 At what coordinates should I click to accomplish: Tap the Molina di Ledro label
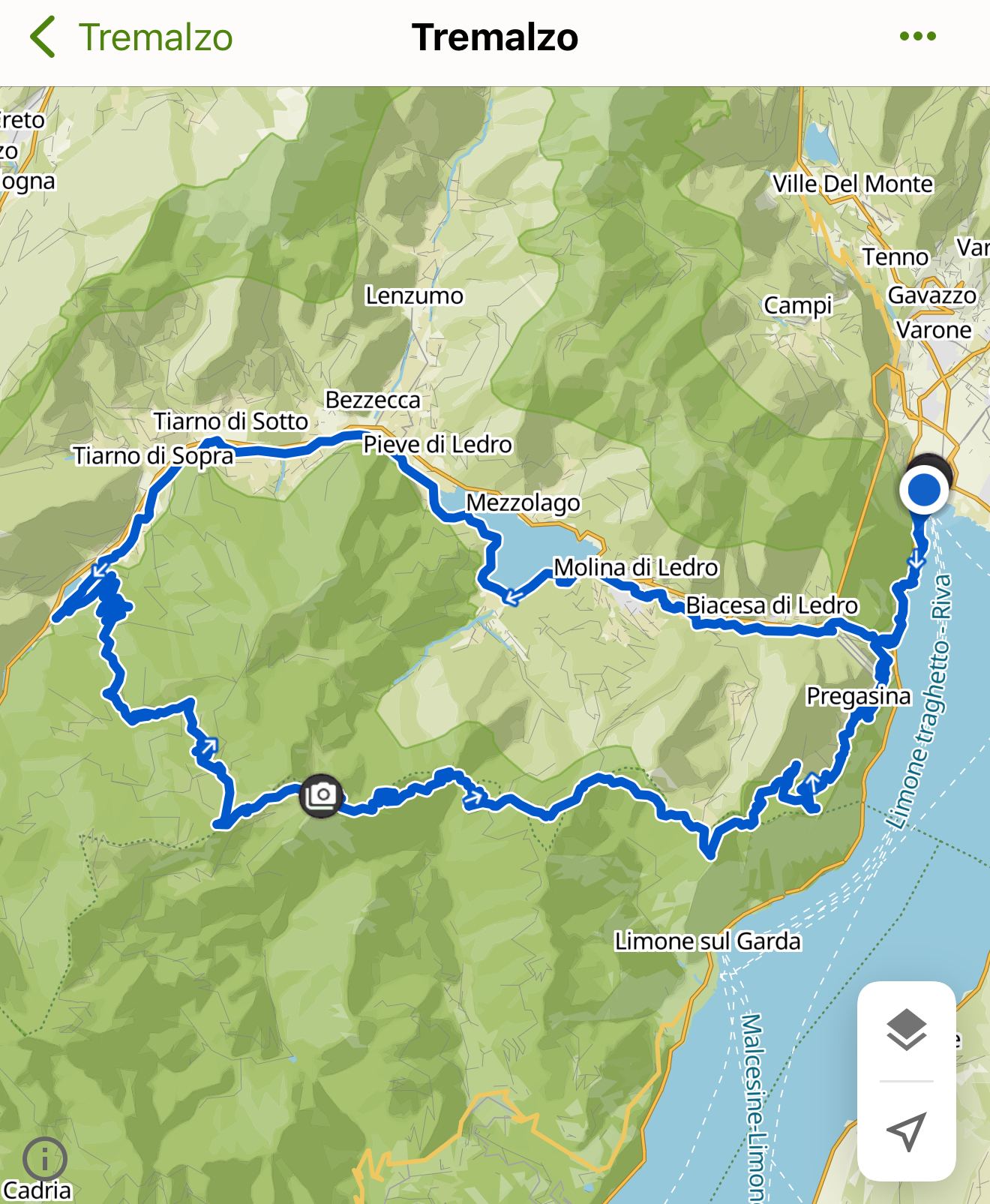636,568
